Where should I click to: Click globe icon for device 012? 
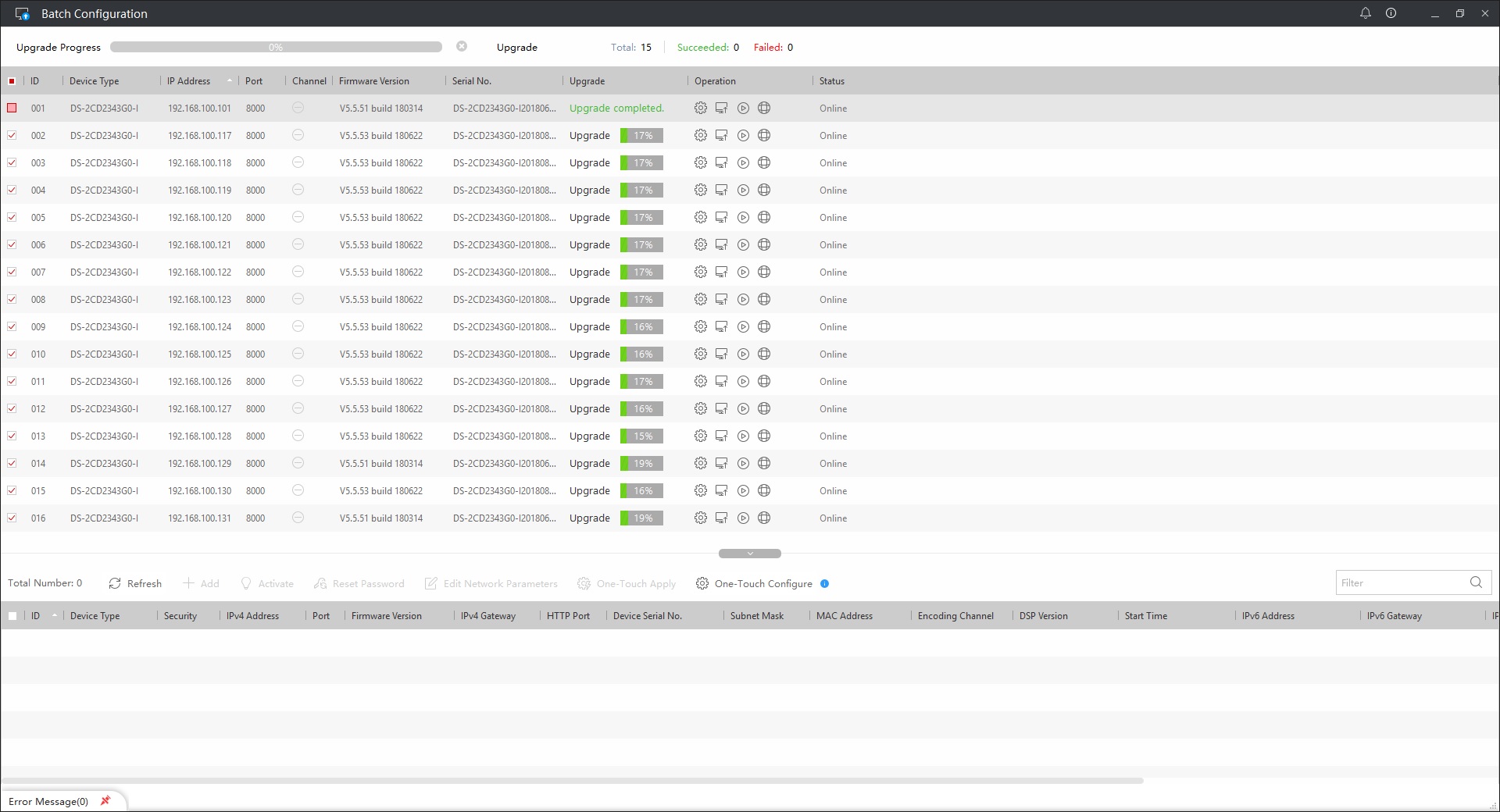click(764, 408)
